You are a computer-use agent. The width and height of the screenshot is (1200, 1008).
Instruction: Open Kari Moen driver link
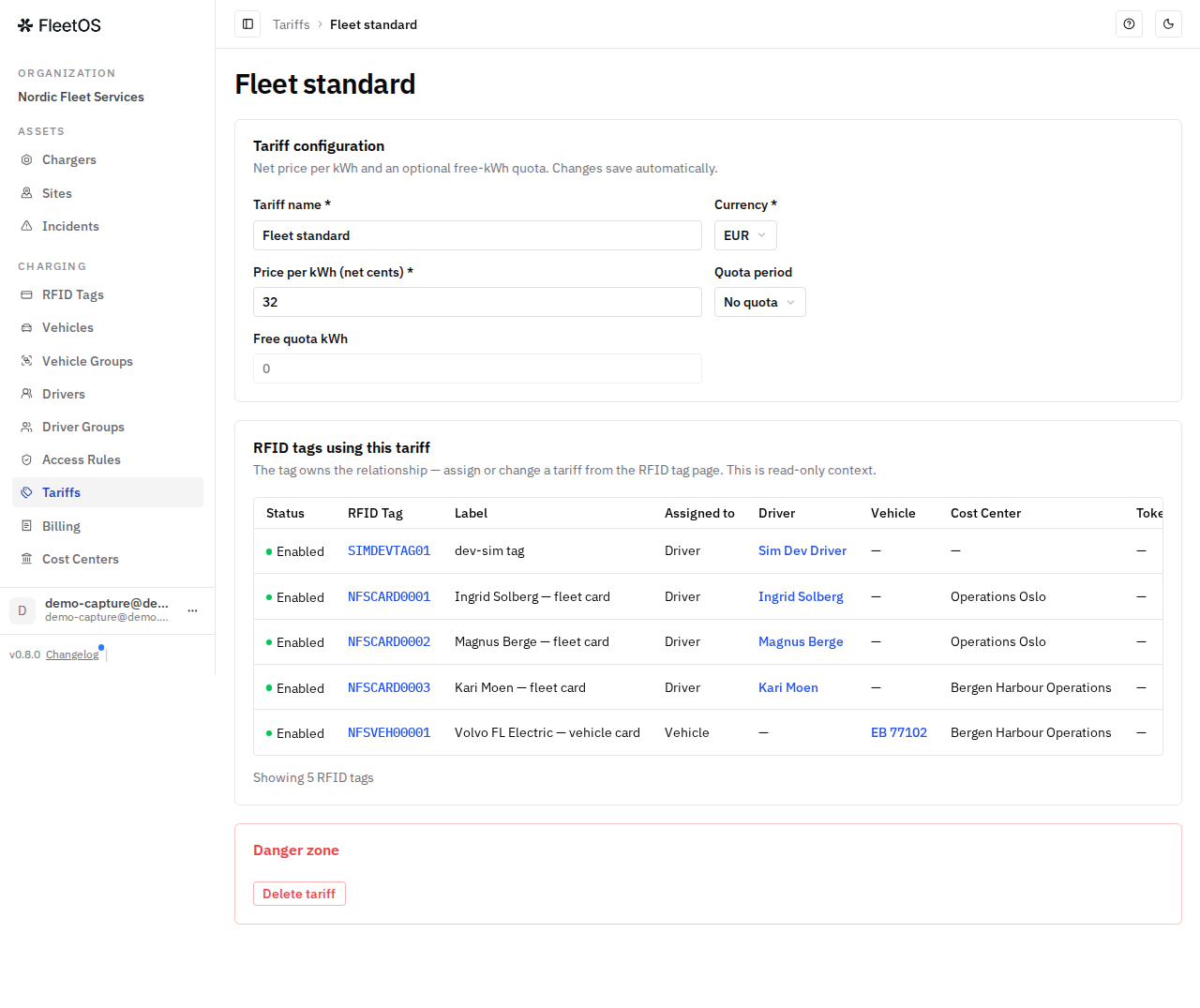(788, 687)
